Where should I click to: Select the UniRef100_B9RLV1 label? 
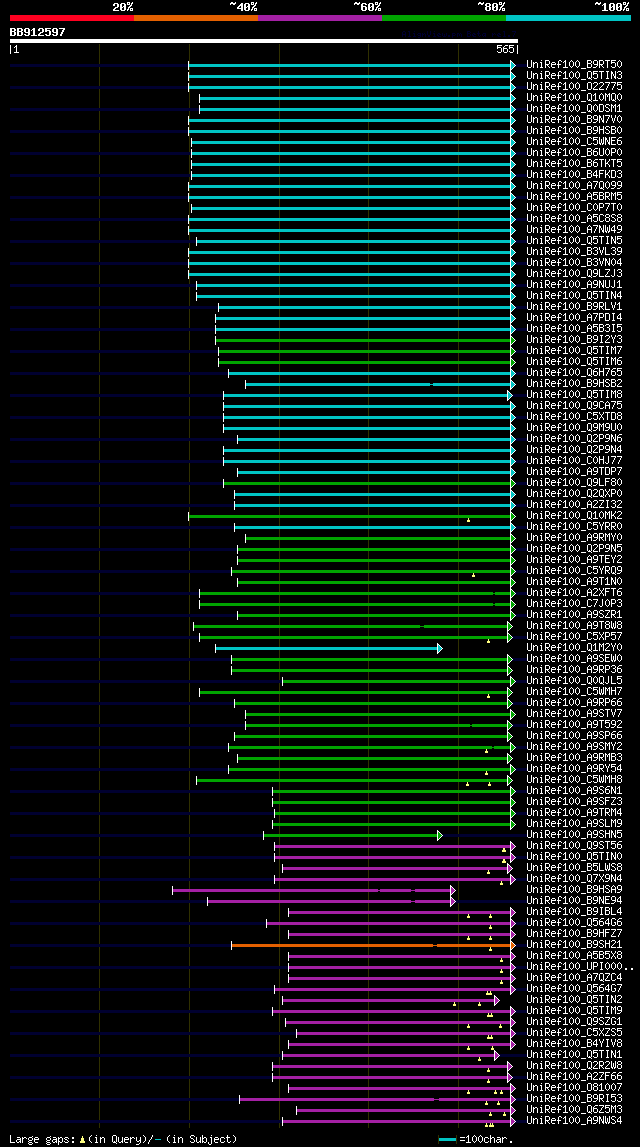pos(574,307)
